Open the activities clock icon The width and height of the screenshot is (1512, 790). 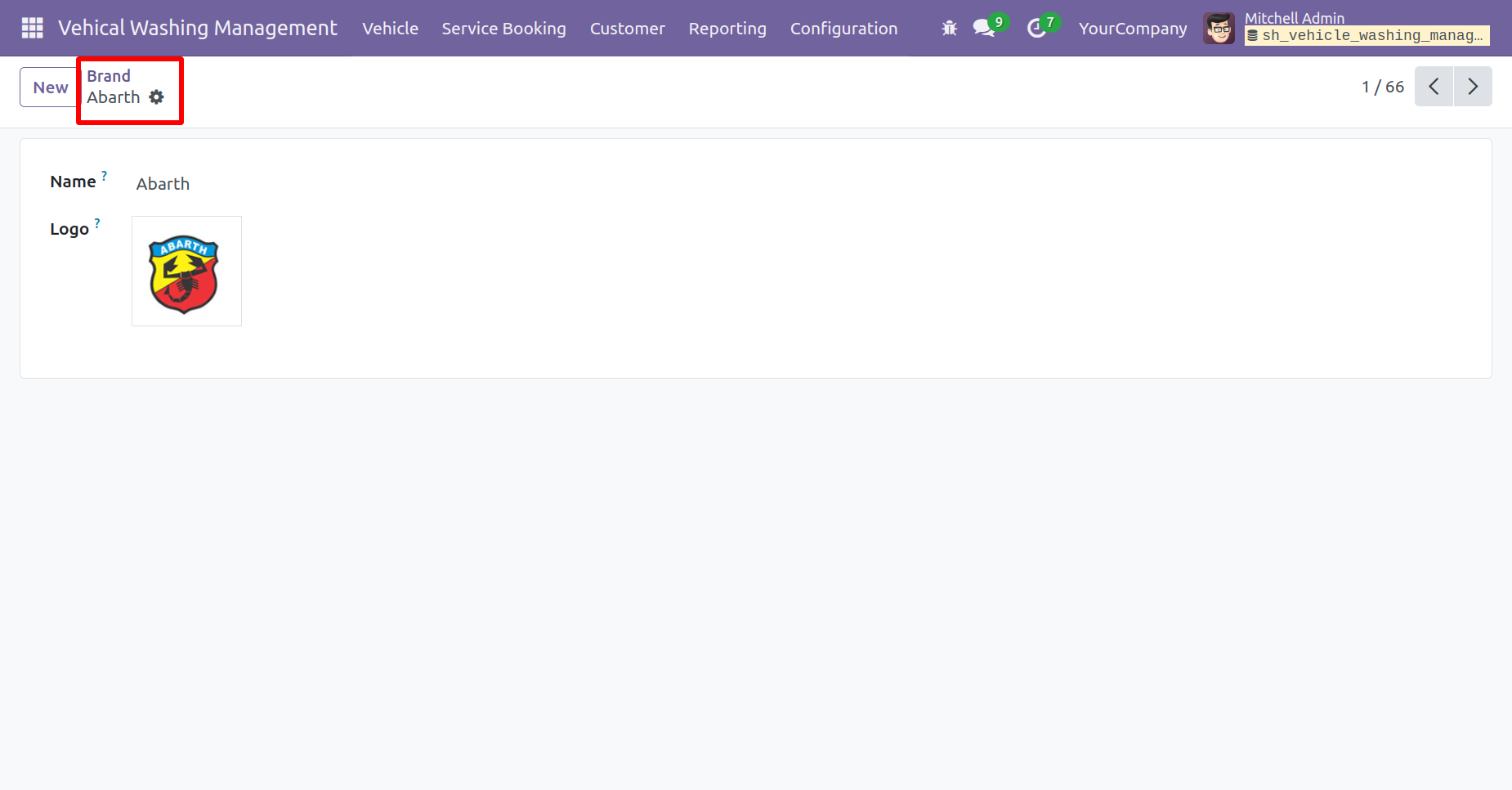click(1036, 29)
